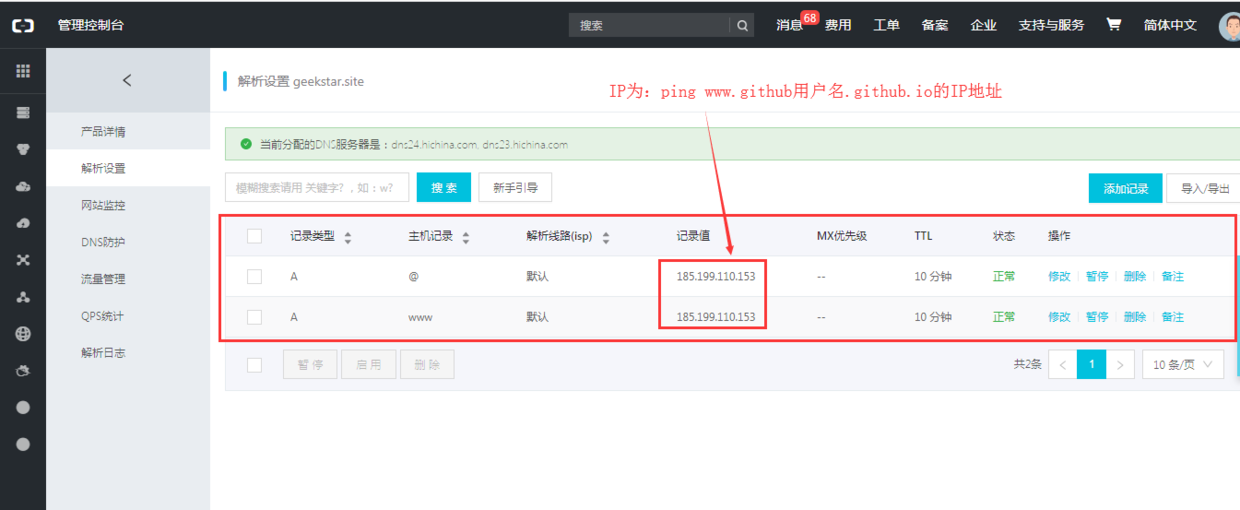Click green check icon in DNS notice
Image resolution: width=1240 pixels, height=510 pixels.
coord(246,144)
